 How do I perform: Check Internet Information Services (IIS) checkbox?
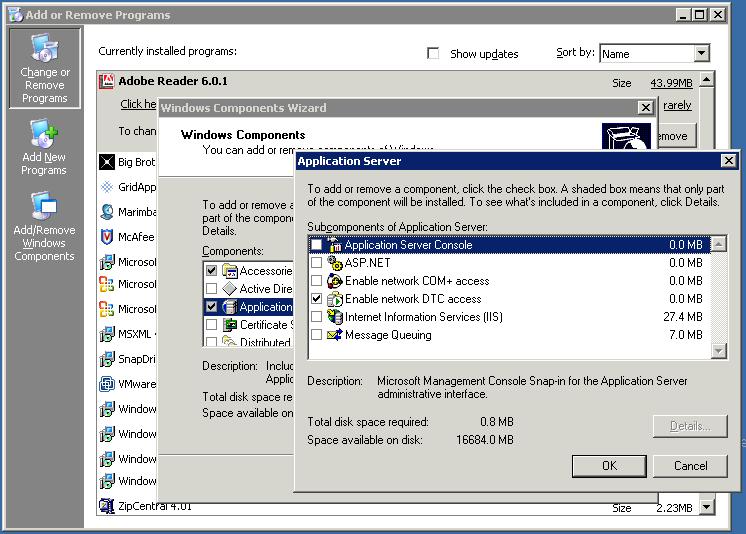coord(316,316)
